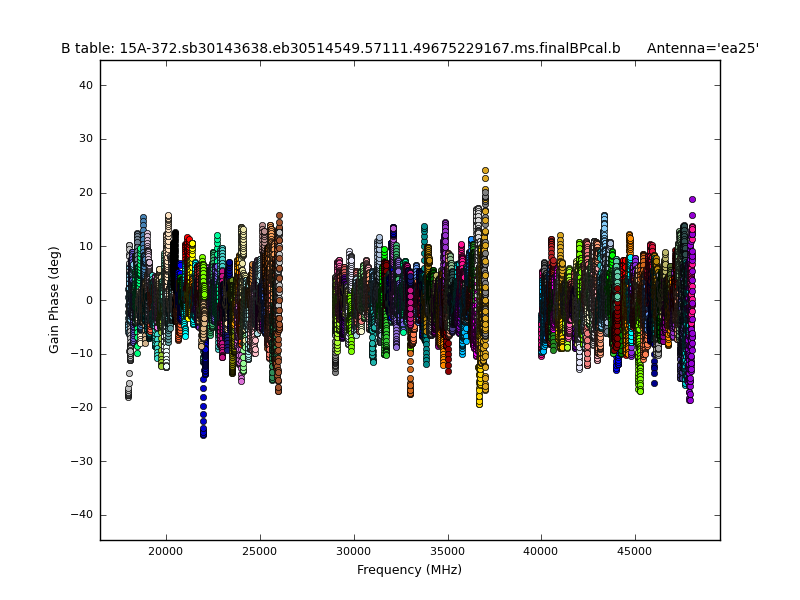Click the top purple data point near 48000 MHz

692,199
